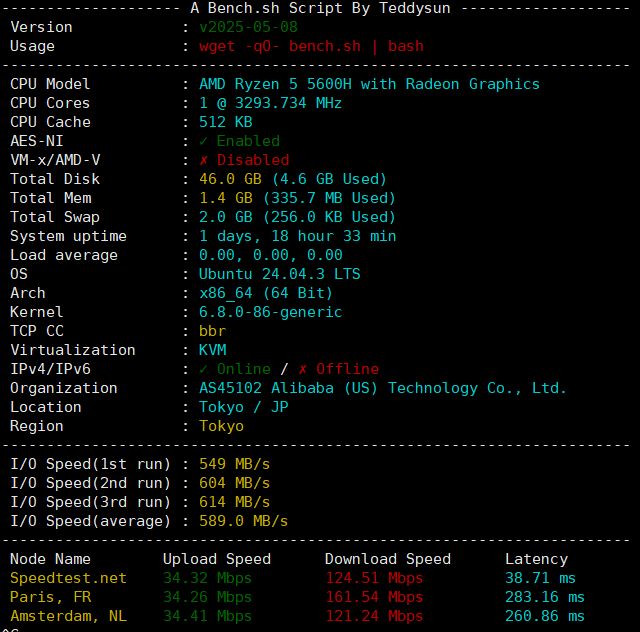Click the green checkmark before Online
This screenshot has height=632, width=640.
click(x=204, y=369)
